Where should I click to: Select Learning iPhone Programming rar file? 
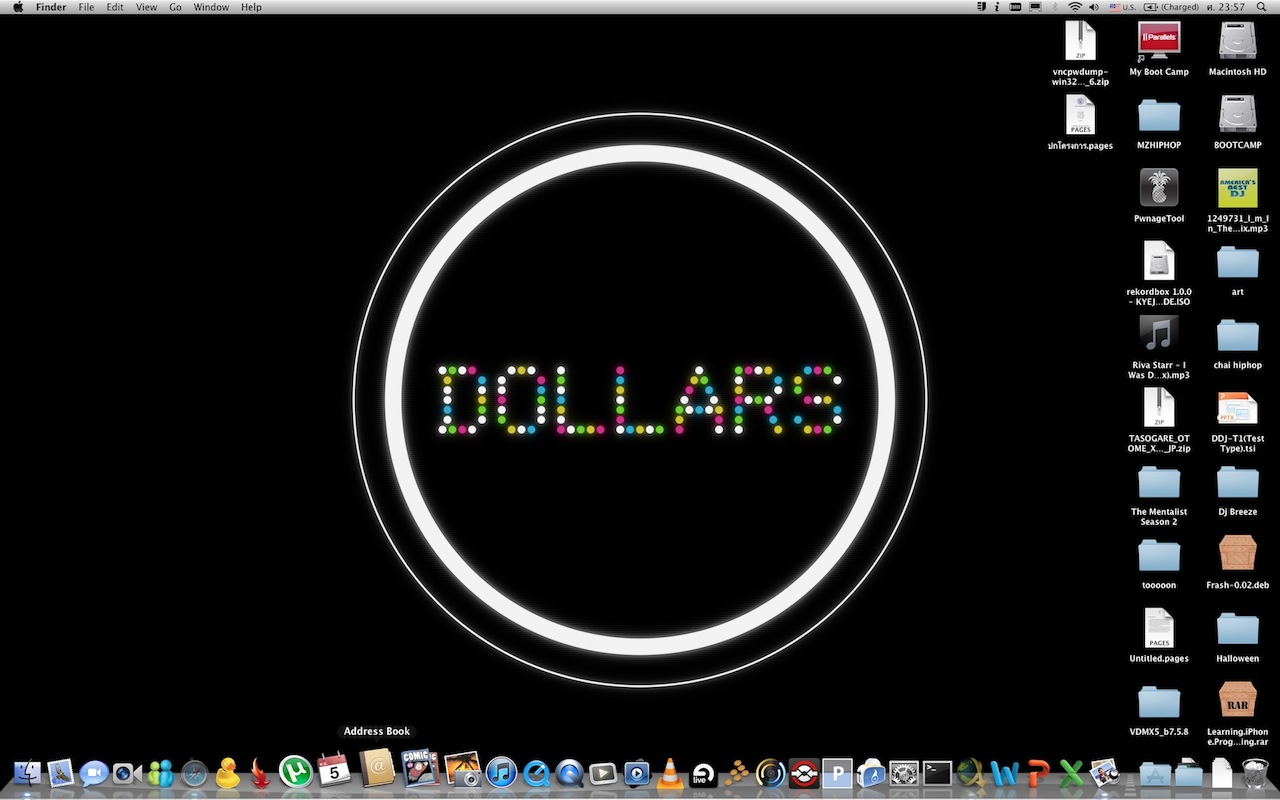pos(1238,699)
